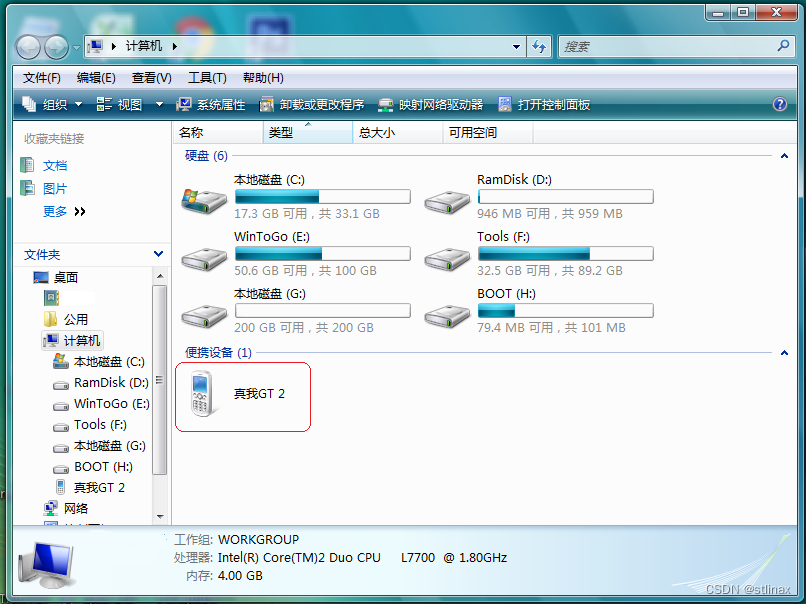Expand the address bar history dropdown

516,47
